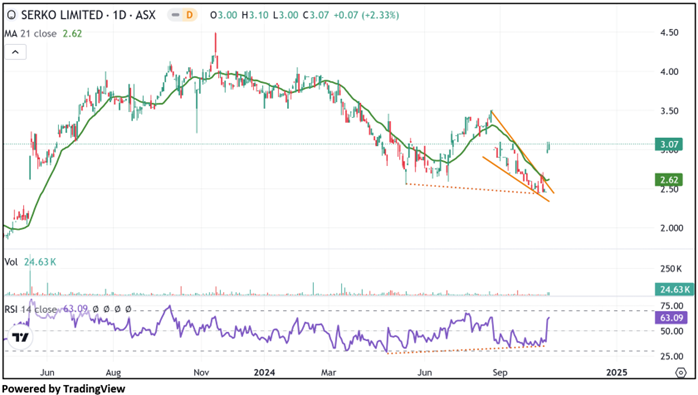This screenshot has height=395, width=698.
Task: Click the symbol circle icon beside SERKO
Action: [x=12, y=15]
